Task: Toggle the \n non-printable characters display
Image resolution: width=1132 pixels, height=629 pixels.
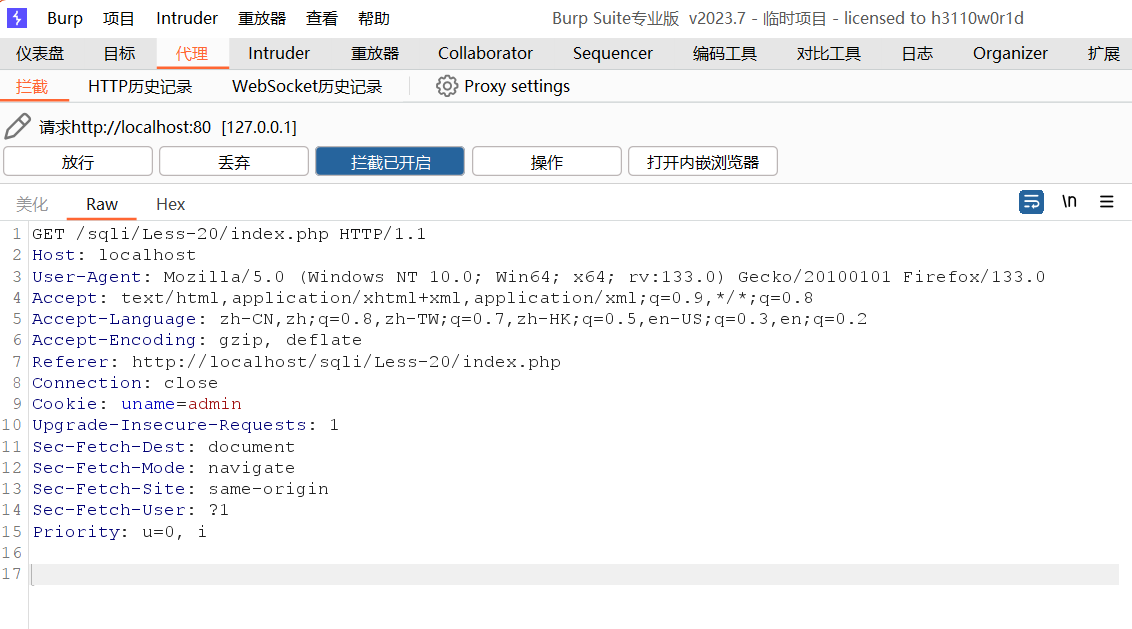Action: [1069, 201]
